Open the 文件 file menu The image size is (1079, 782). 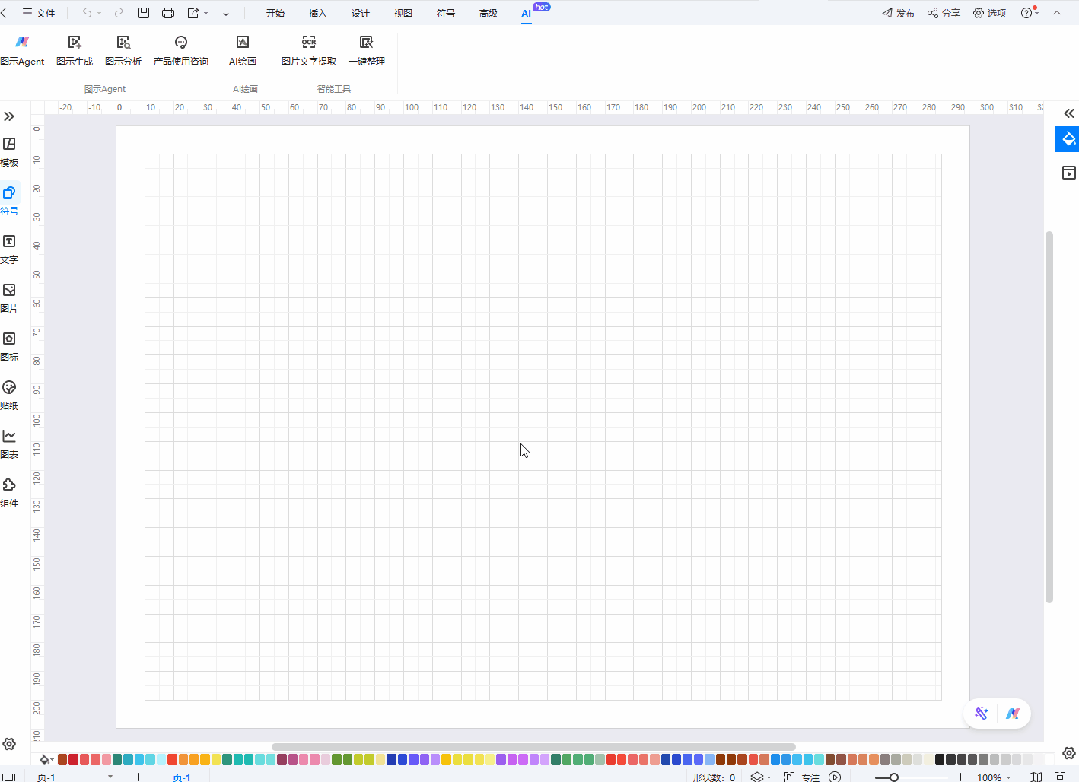point(39,12)
